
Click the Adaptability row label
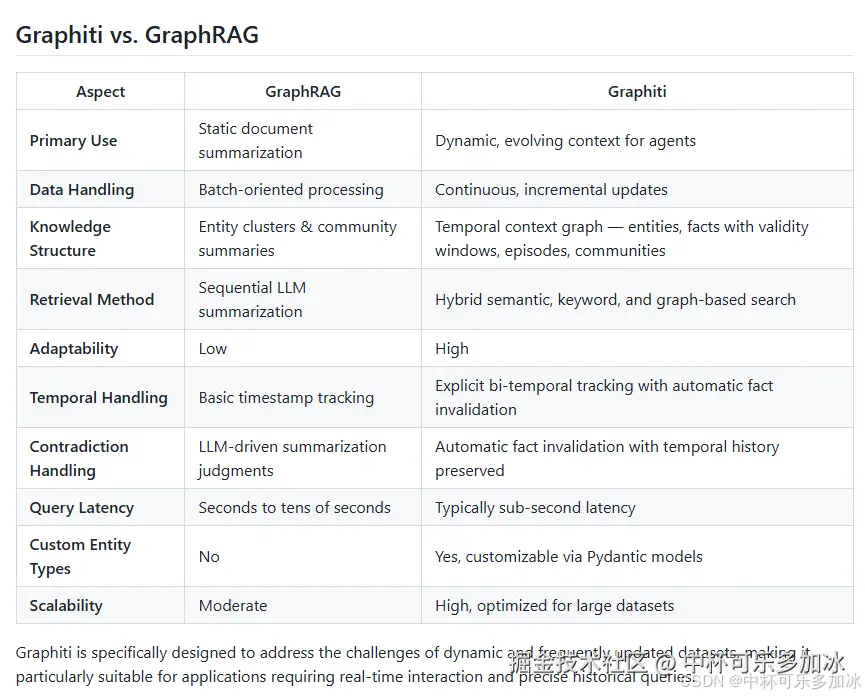point(74,349)
